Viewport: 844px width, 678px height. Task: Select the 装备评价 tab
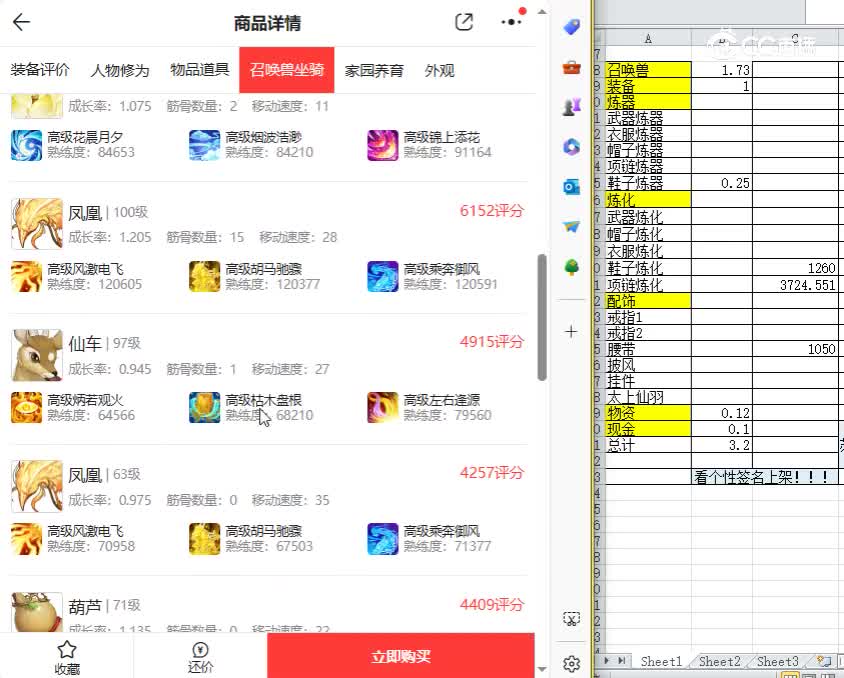[x=39, y=70]
